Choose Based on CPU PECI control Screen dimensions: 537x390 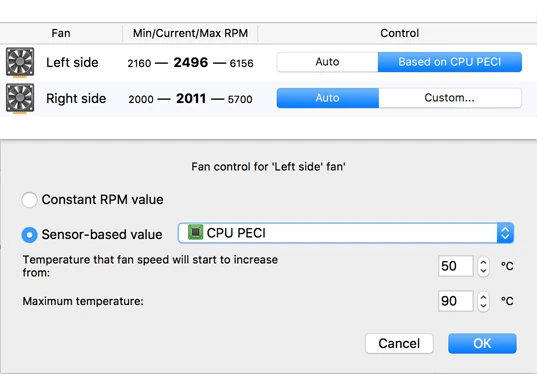[x=450, y=62]
